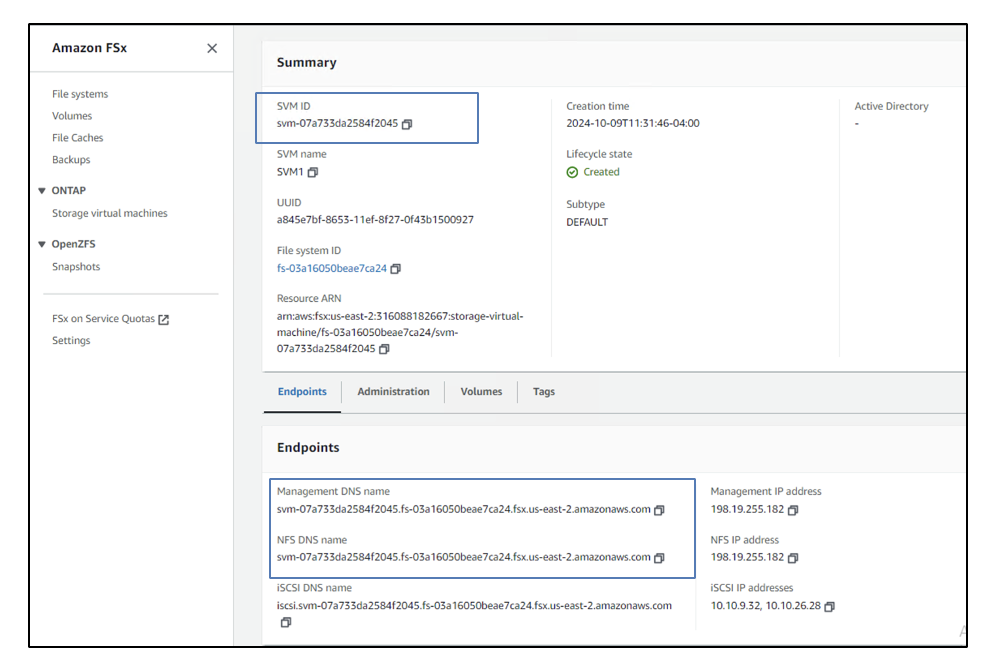The image size is (994, 660).
Task: Collapse the ONTAP section
Action: coord(42,190)
